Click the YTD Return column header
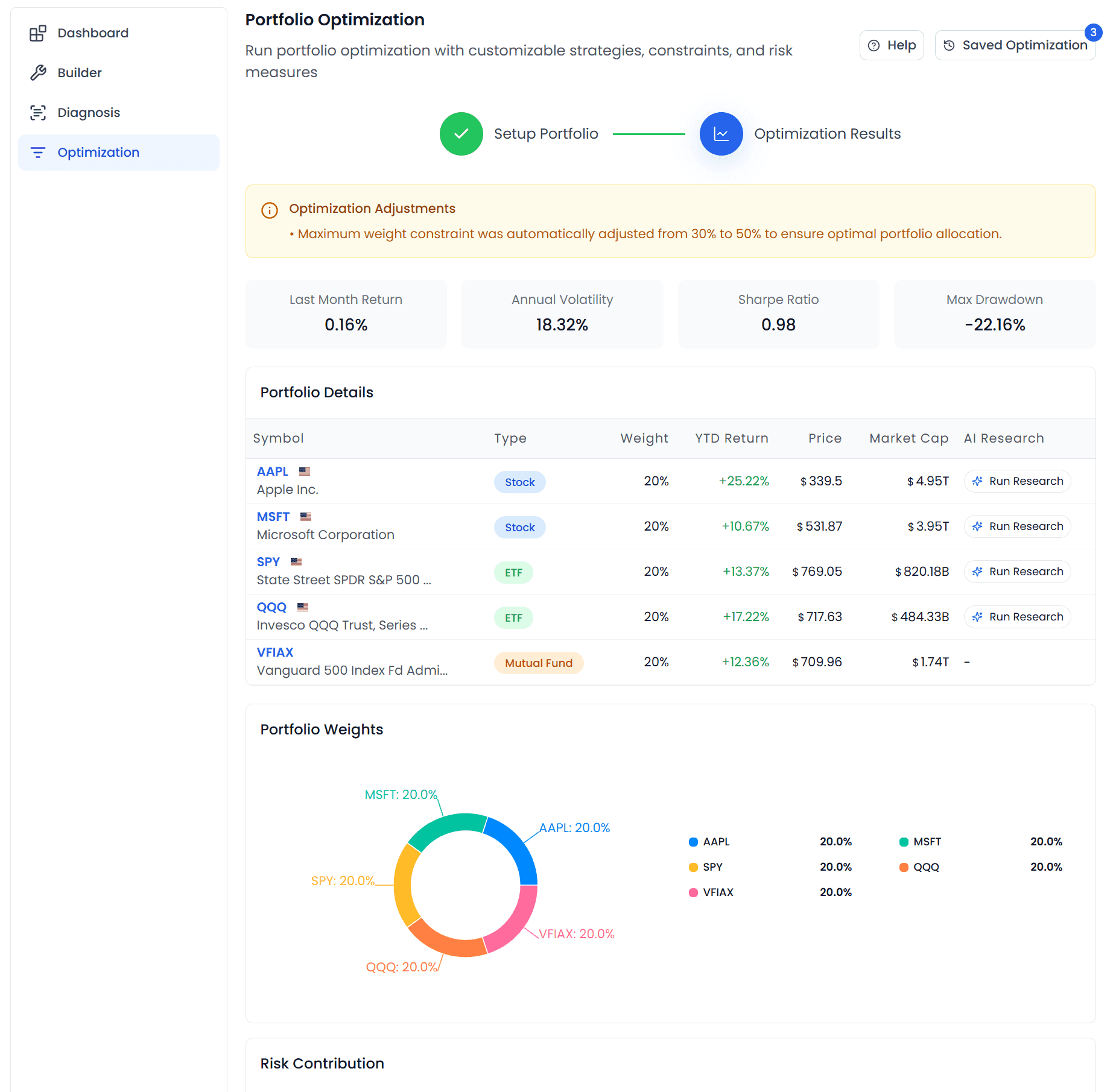Image resolution: width=1116 pixels, height=1092 pixels. (x=732, y=438)
